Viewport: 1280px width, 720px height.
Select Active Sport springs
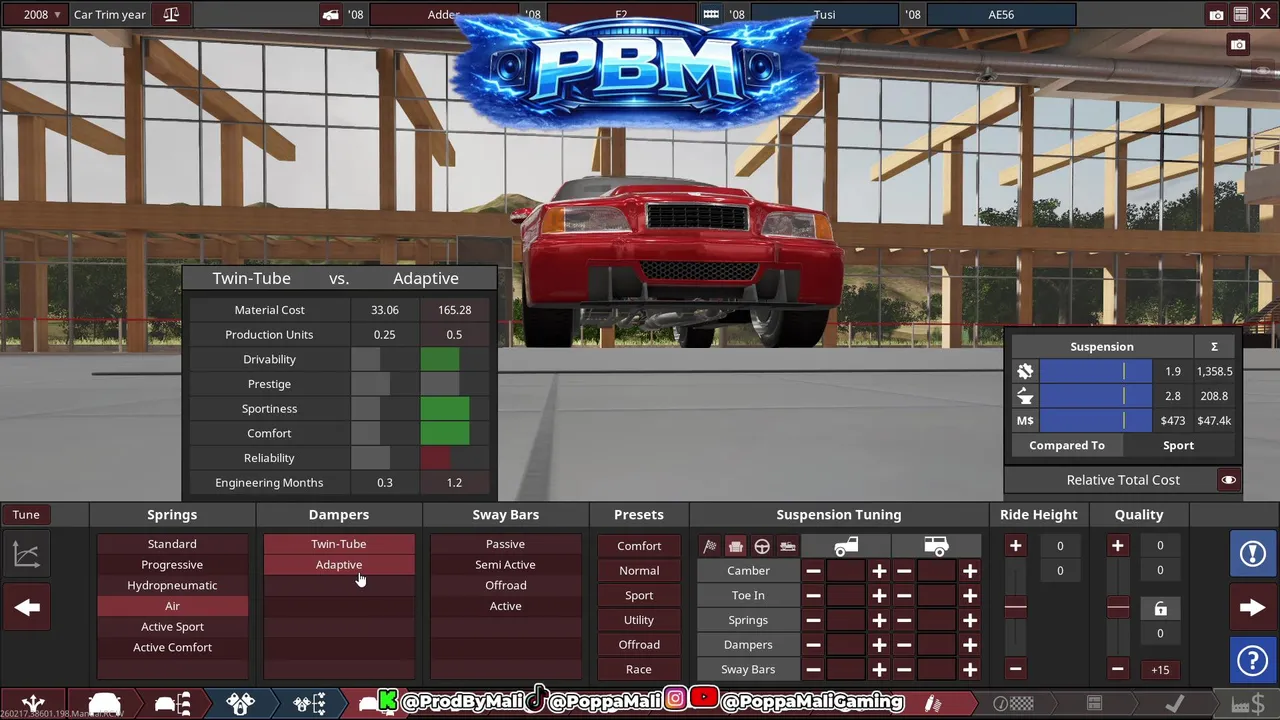click(x=172, y=626)
